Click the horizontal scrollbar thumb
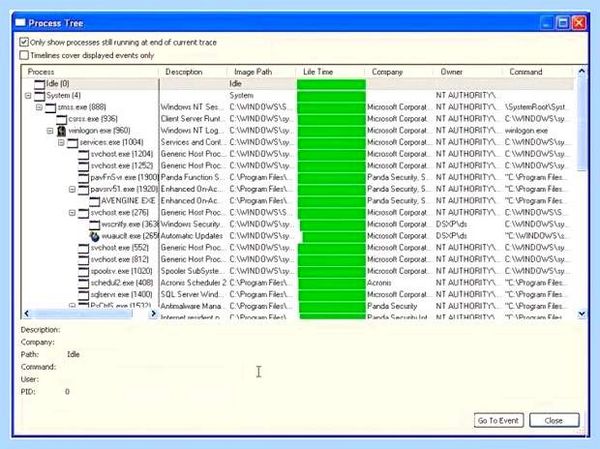This screenshot has height=449, width=600. click(82, 314)
